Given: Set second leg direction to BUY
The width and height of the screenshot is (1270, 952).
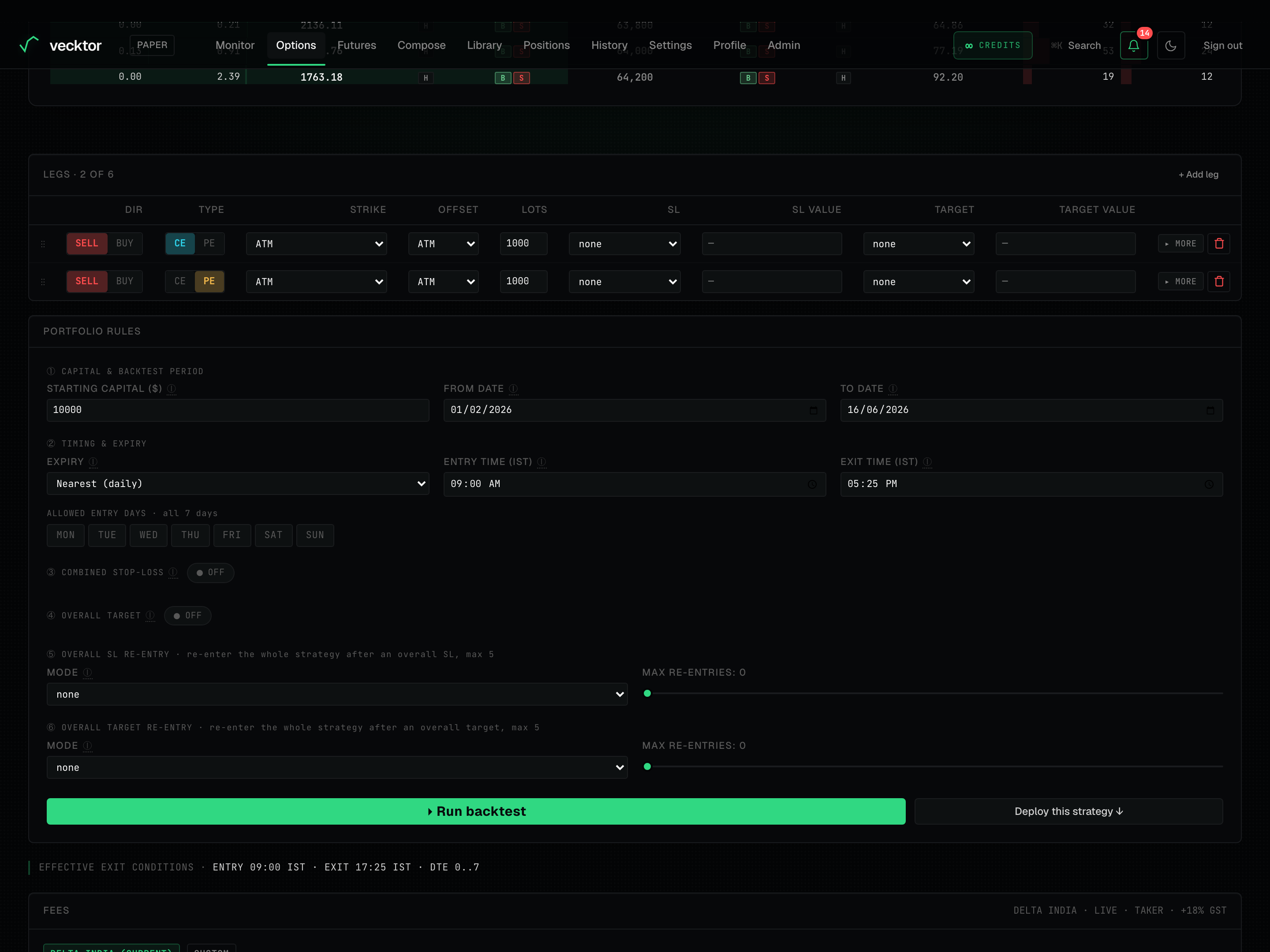Looking at the screenshot, I should pyautogui.click(x=125, y=281).
